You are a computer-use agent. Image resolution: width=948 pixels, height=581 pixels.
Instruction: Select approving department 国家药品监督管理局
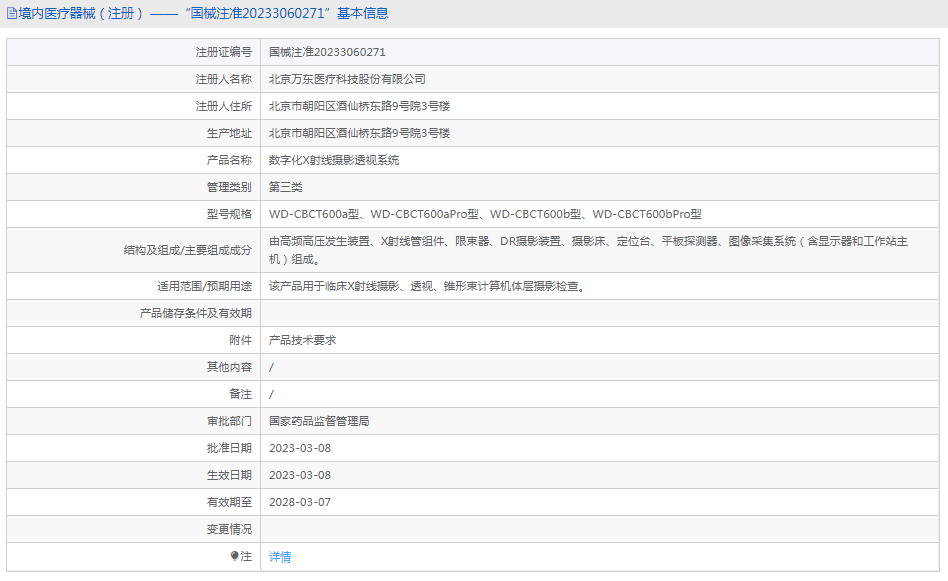point(319,421)
